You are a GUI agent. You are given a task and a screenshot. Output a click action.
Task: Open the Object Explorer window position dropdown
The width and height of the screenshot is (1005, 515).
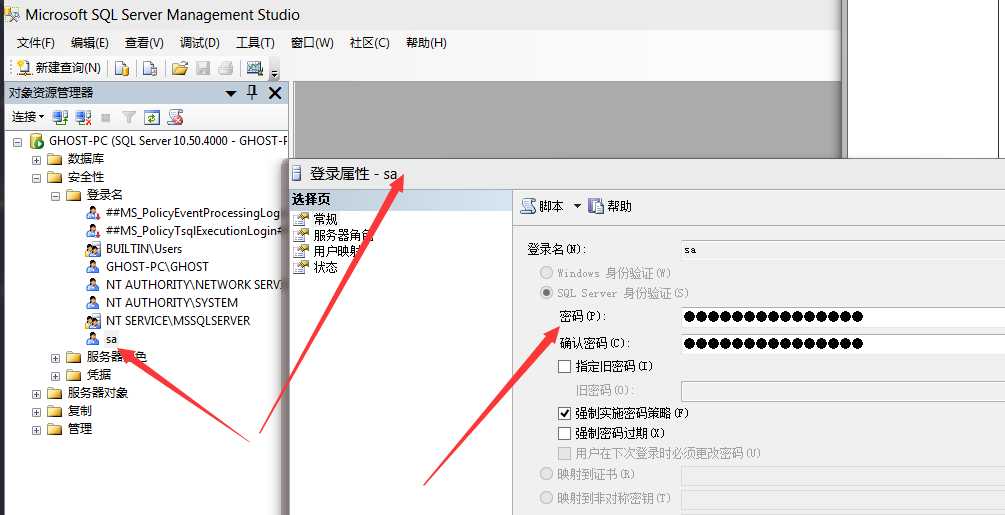point(231,94)
